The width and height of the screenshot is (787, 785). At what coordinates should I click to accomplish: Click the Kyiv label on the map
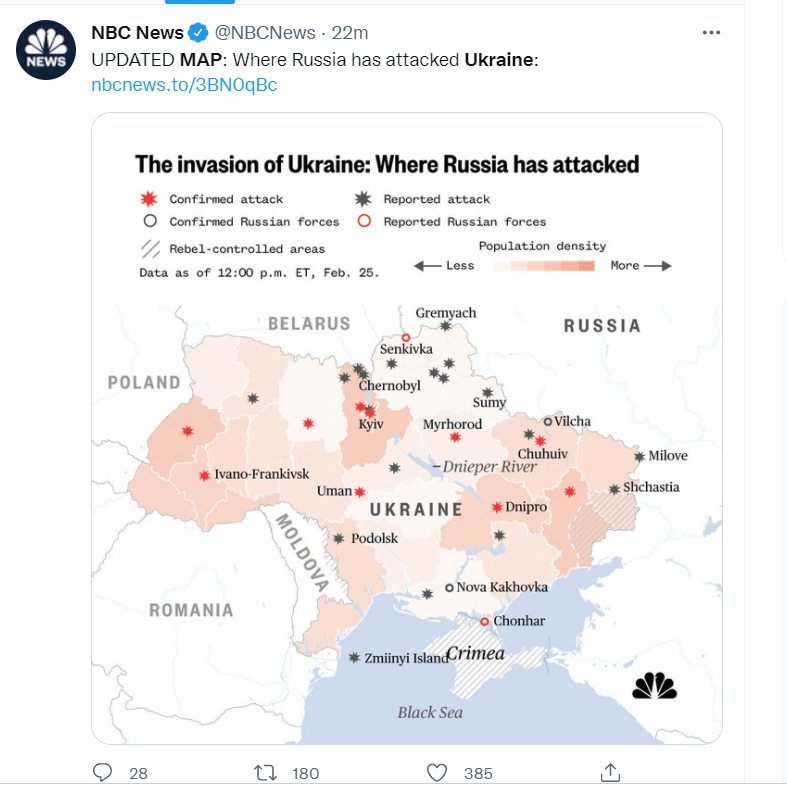click(x=371, y=424)
